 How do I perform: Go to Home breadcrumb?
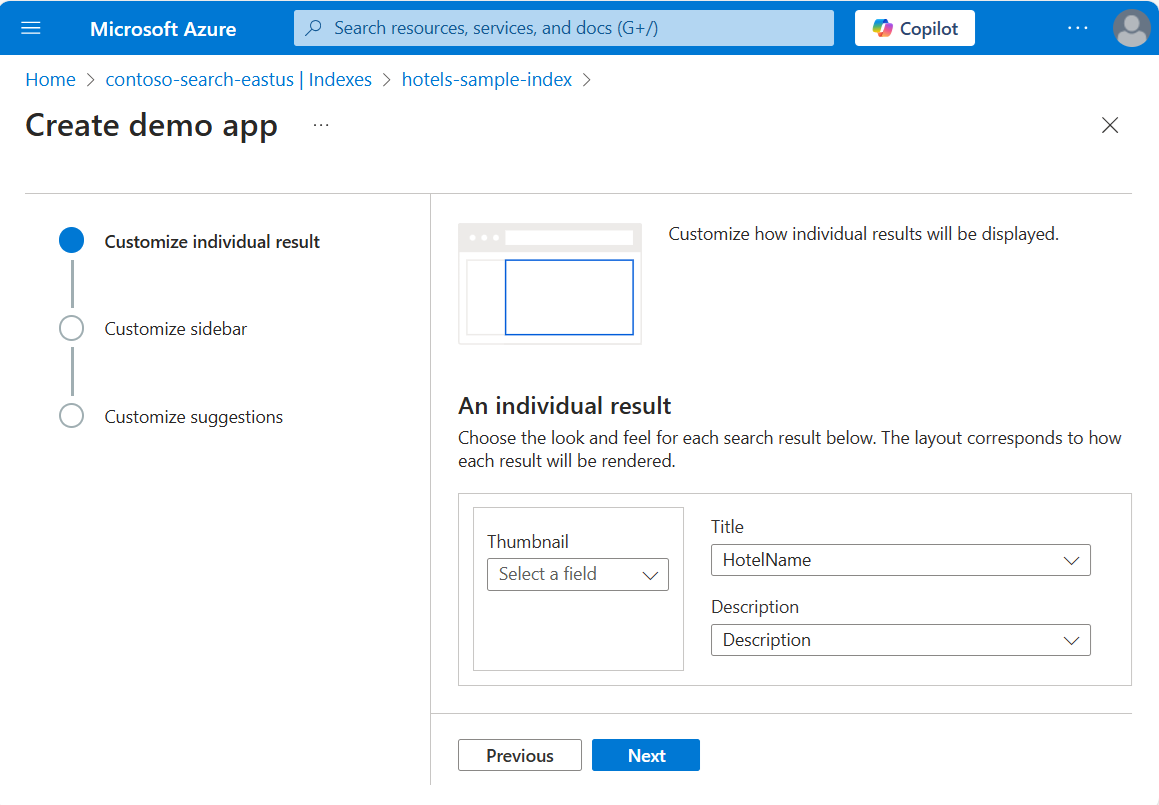(50, 80)
